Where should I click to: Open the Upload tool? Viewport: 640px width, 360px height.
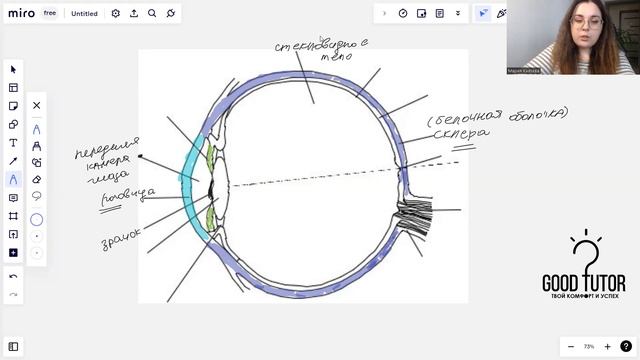click(13, 234)
